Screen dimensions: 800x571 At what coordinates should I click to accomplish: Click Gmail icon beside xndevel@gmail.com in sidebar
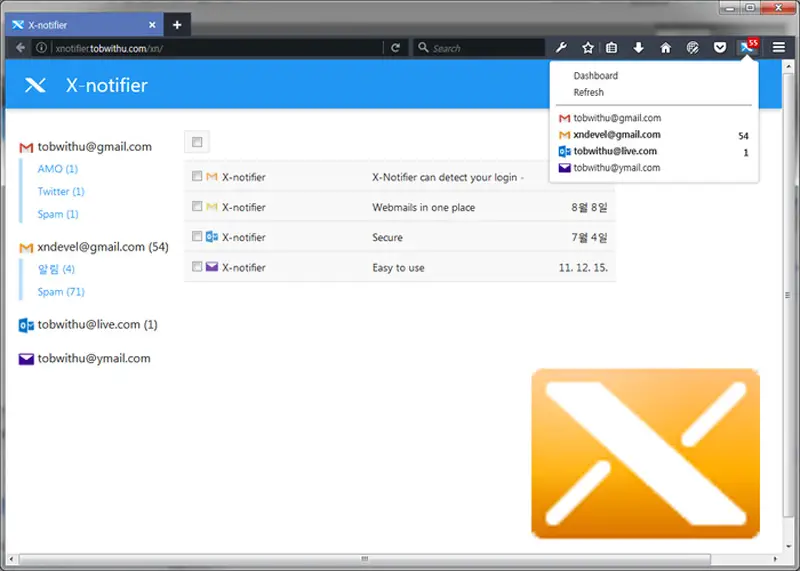click(x=26, y=248)
